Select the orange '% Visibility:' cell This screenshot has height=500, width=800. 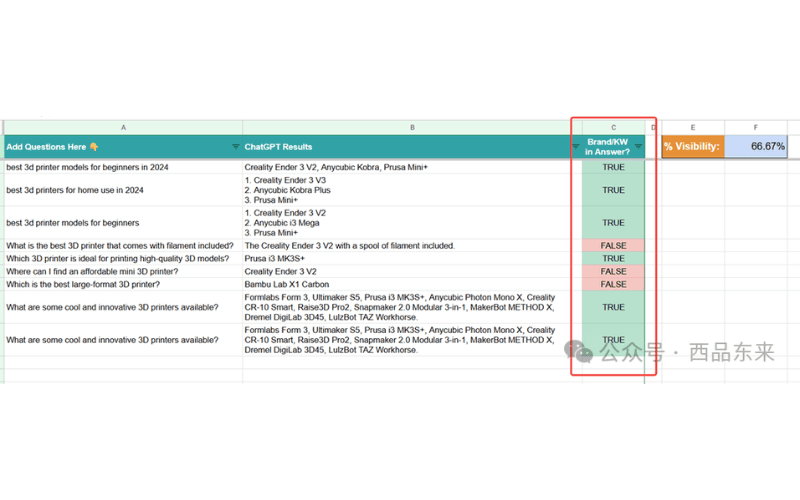tap(693, 146)
